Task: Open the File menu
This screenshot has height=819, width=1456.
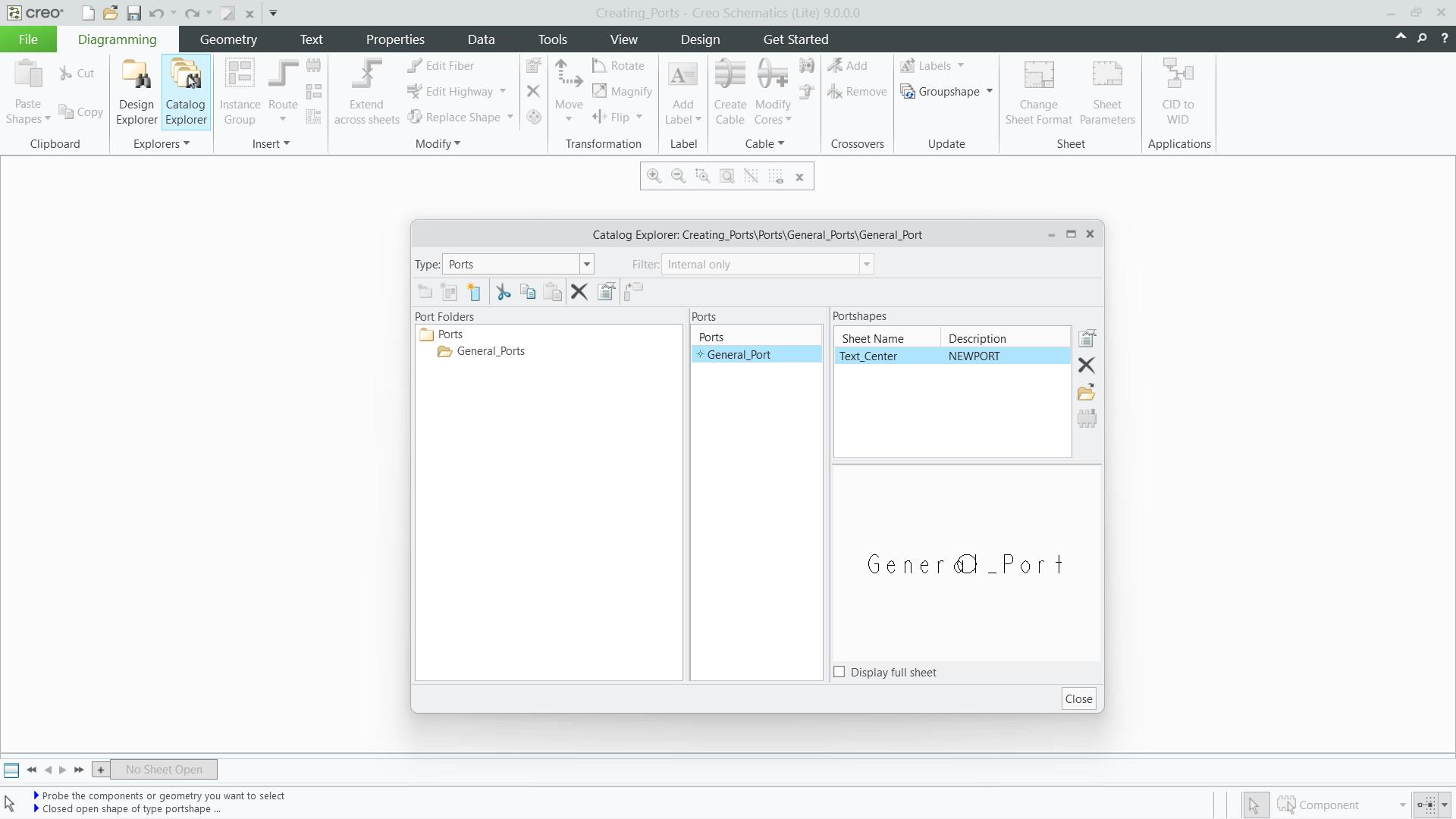Action: click(x=28, y=39)
